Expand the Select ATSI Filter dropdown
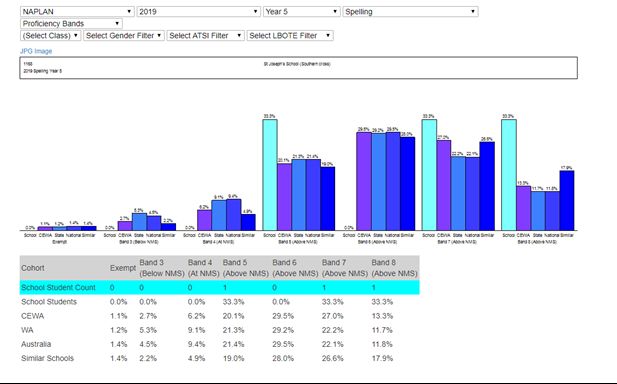The image size is (617, 384). click(205, 35)
